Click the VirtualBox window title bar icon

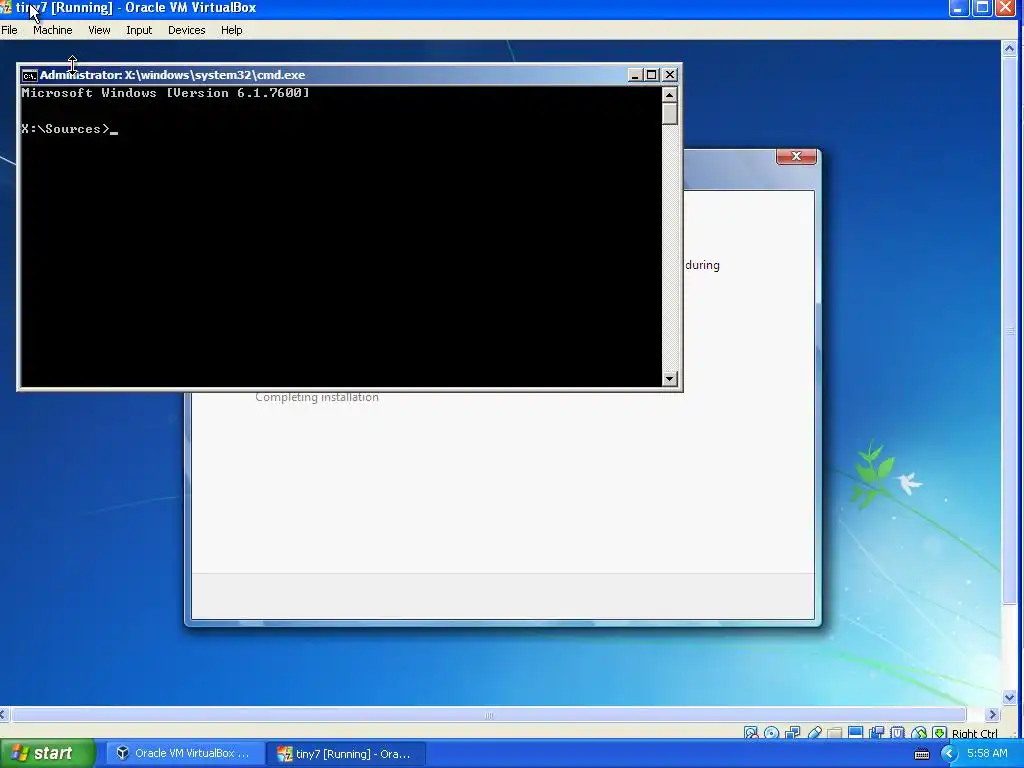pyautogui.click(x=5, y=8)
